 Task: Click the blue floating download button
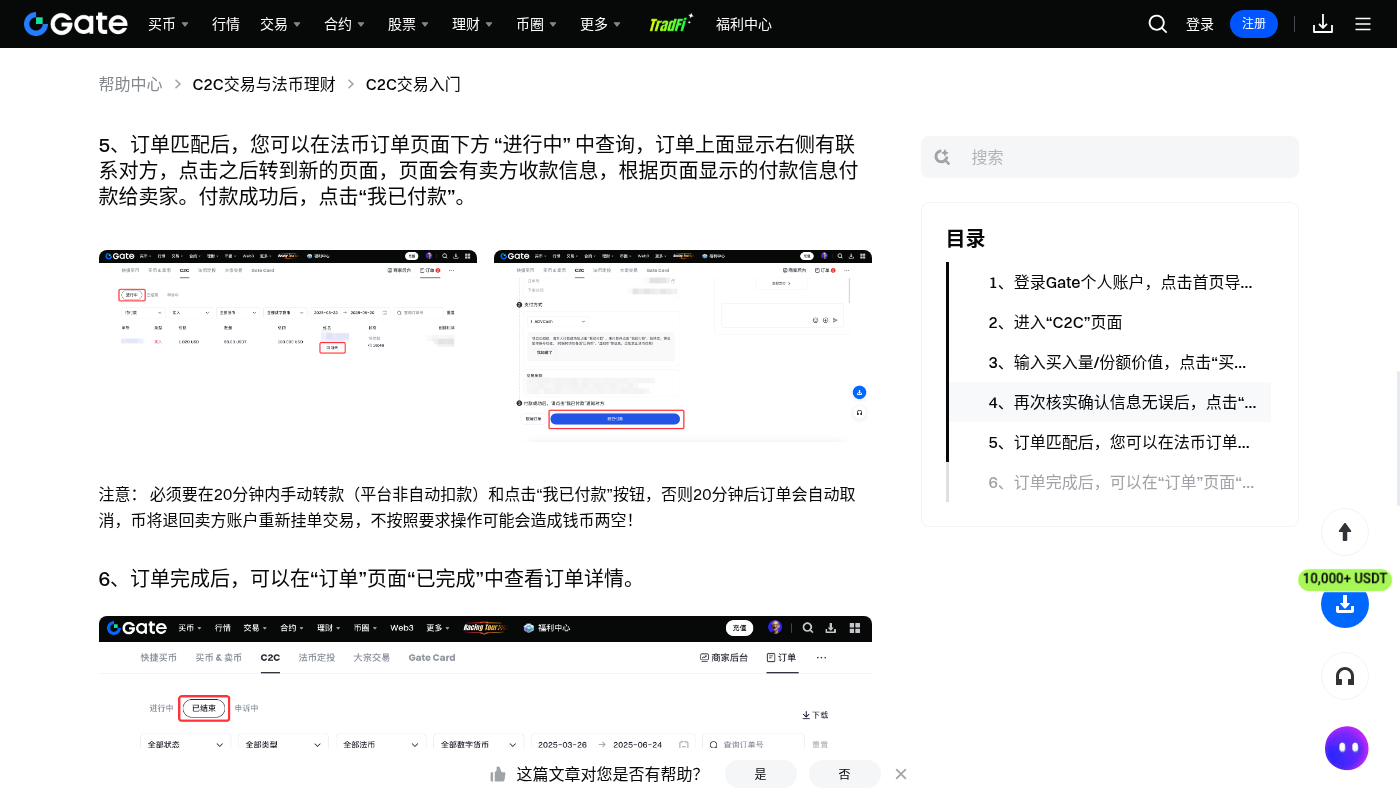pos(1345,604)
